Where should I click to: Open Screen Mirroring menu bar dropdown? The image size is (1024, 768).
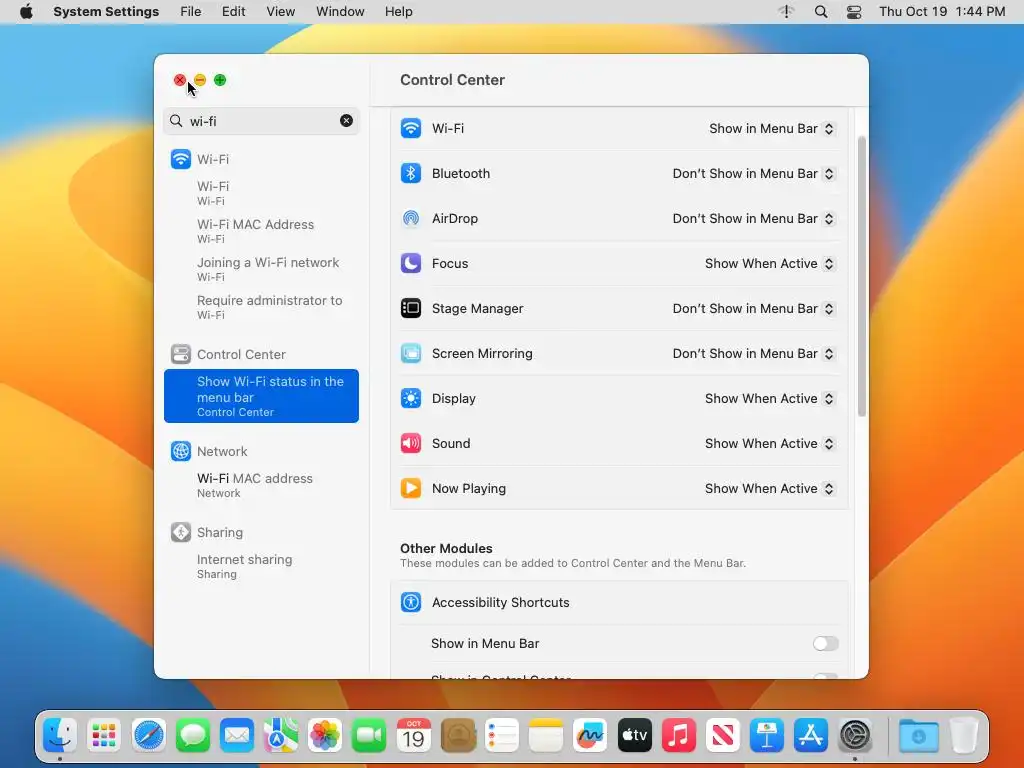[754, 354]
